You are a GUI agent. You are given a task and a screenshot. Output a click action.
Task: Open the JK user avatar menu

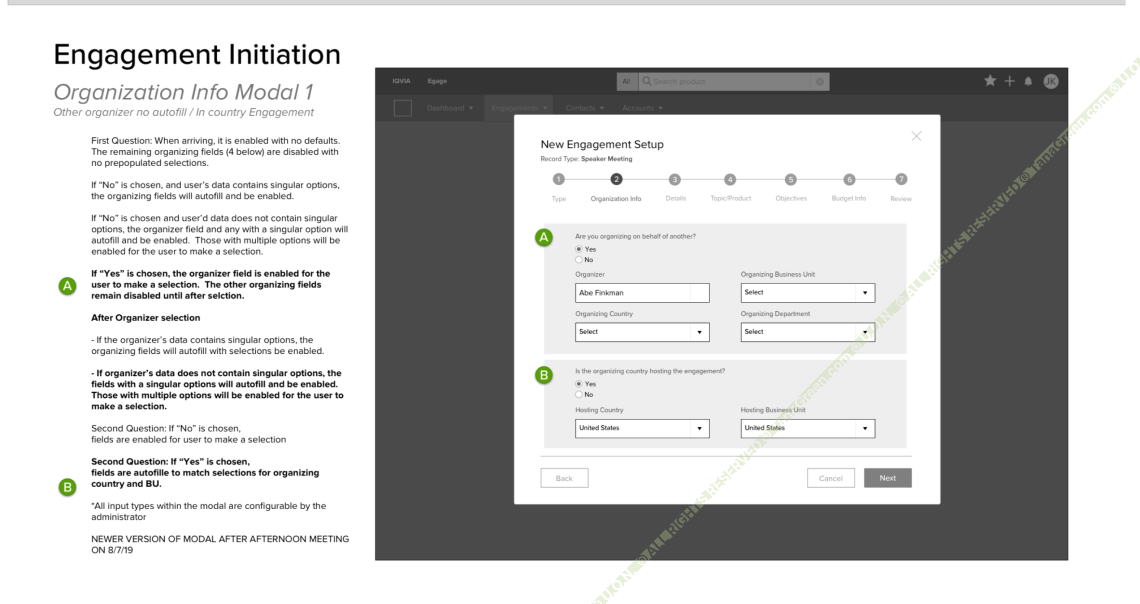pos(1051,81)
